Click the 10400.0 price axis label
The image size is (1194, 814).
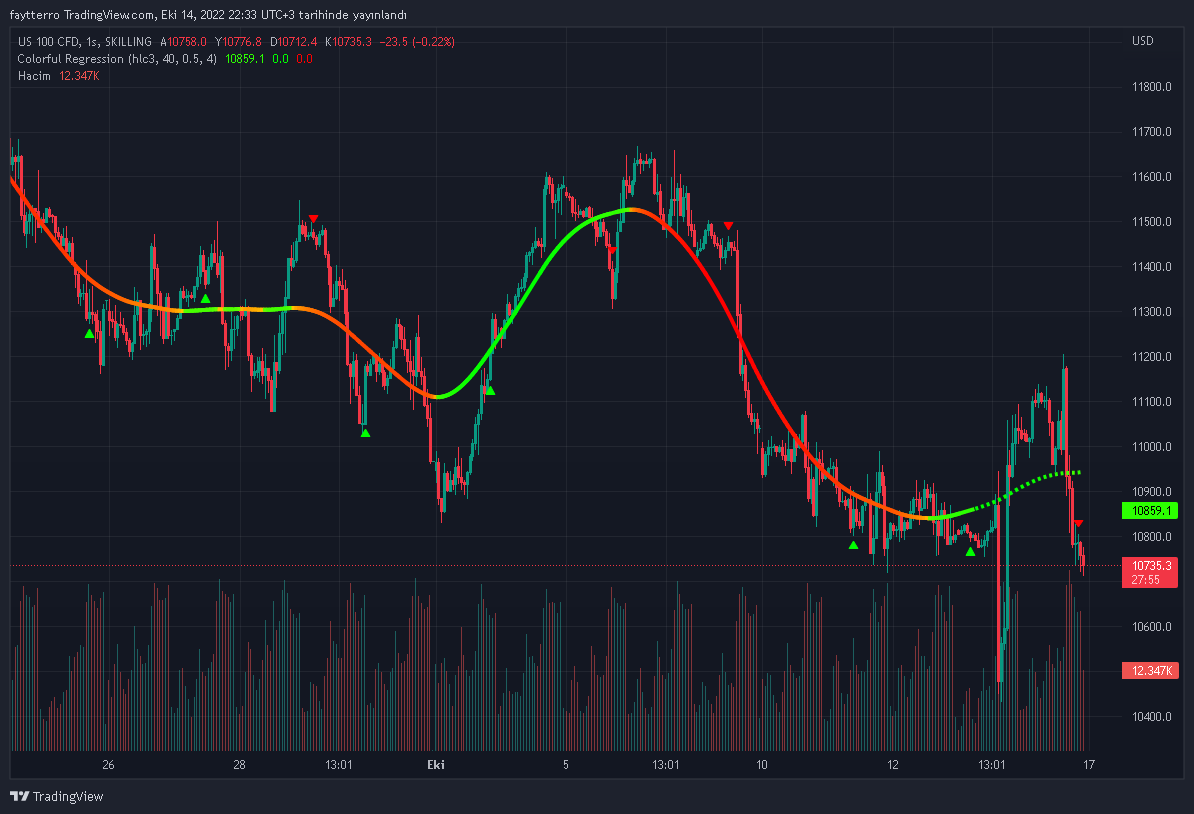[1151, 717]
